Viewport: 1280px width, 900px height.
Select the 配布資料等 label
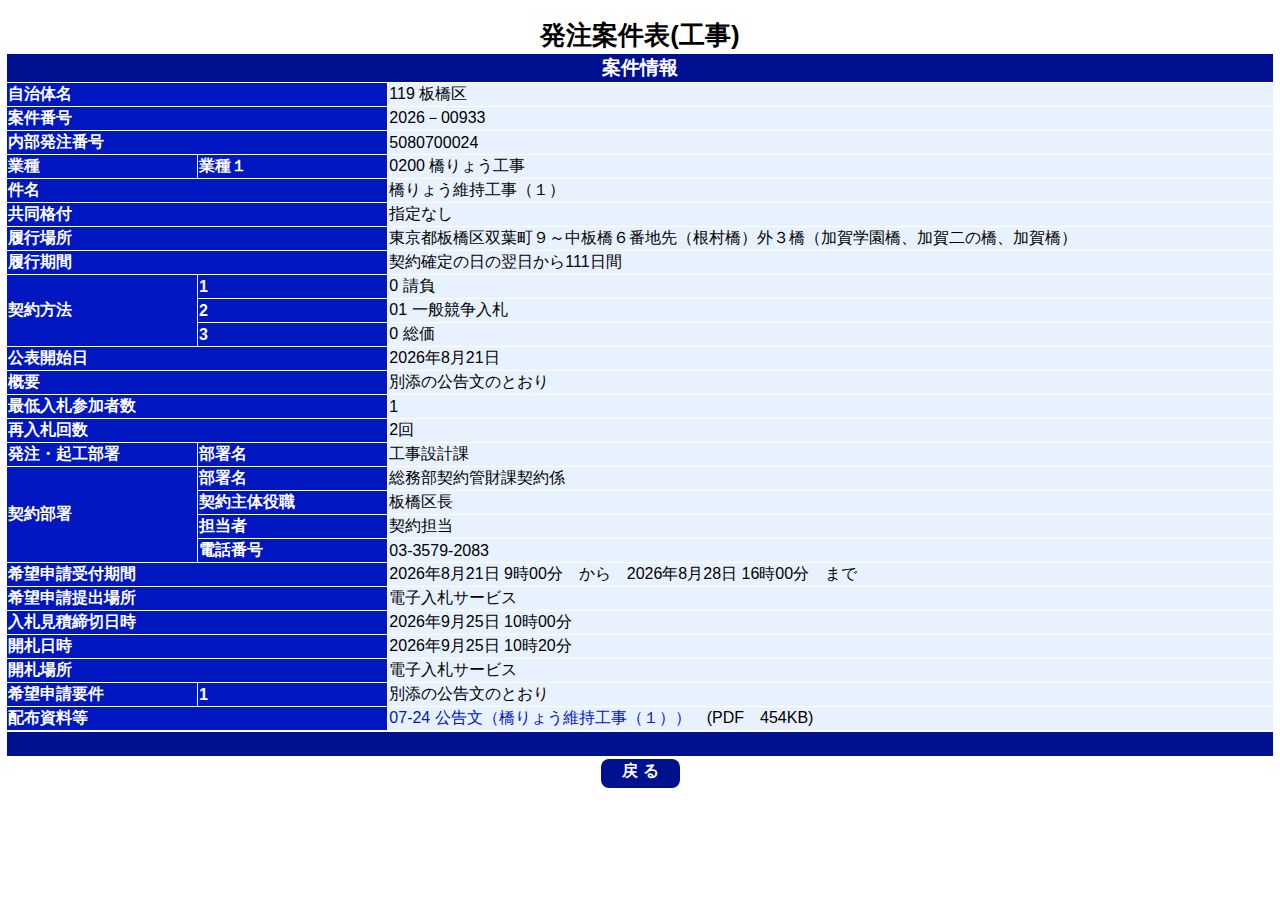coord(48,718)
